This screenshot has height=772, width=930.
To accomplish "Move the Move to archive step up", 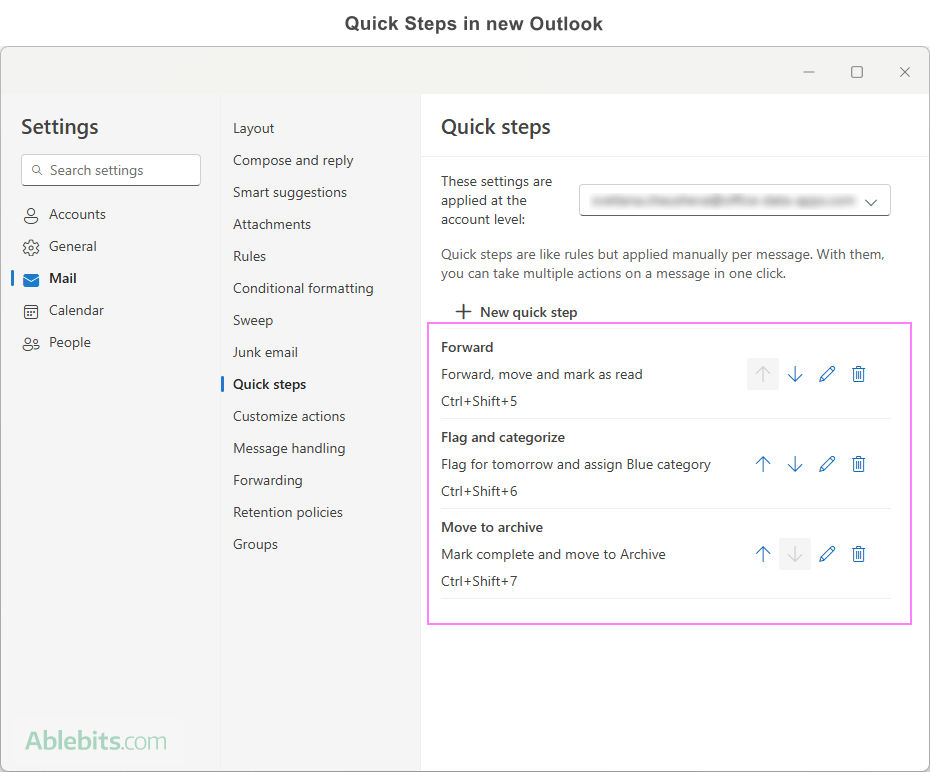I will [763, 554].
